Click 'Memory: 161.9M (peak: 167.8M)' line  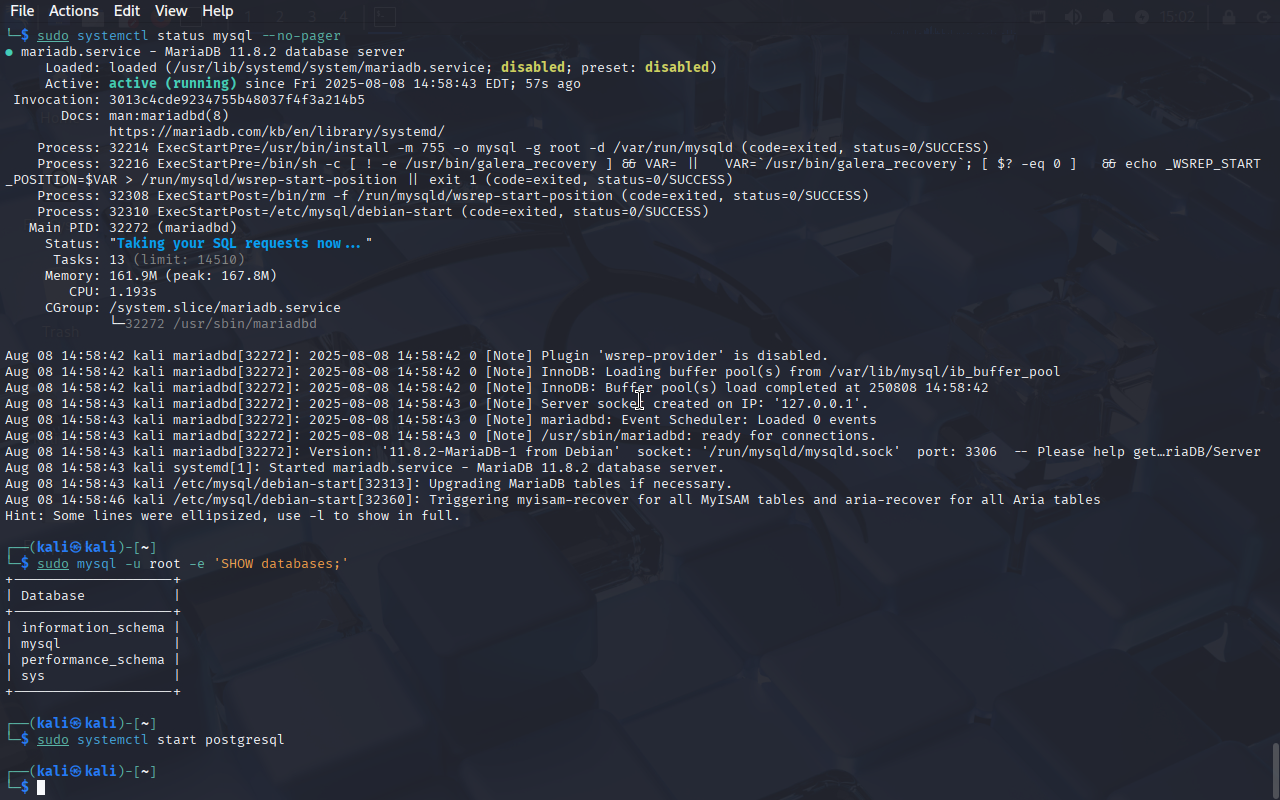click(161, 276)
